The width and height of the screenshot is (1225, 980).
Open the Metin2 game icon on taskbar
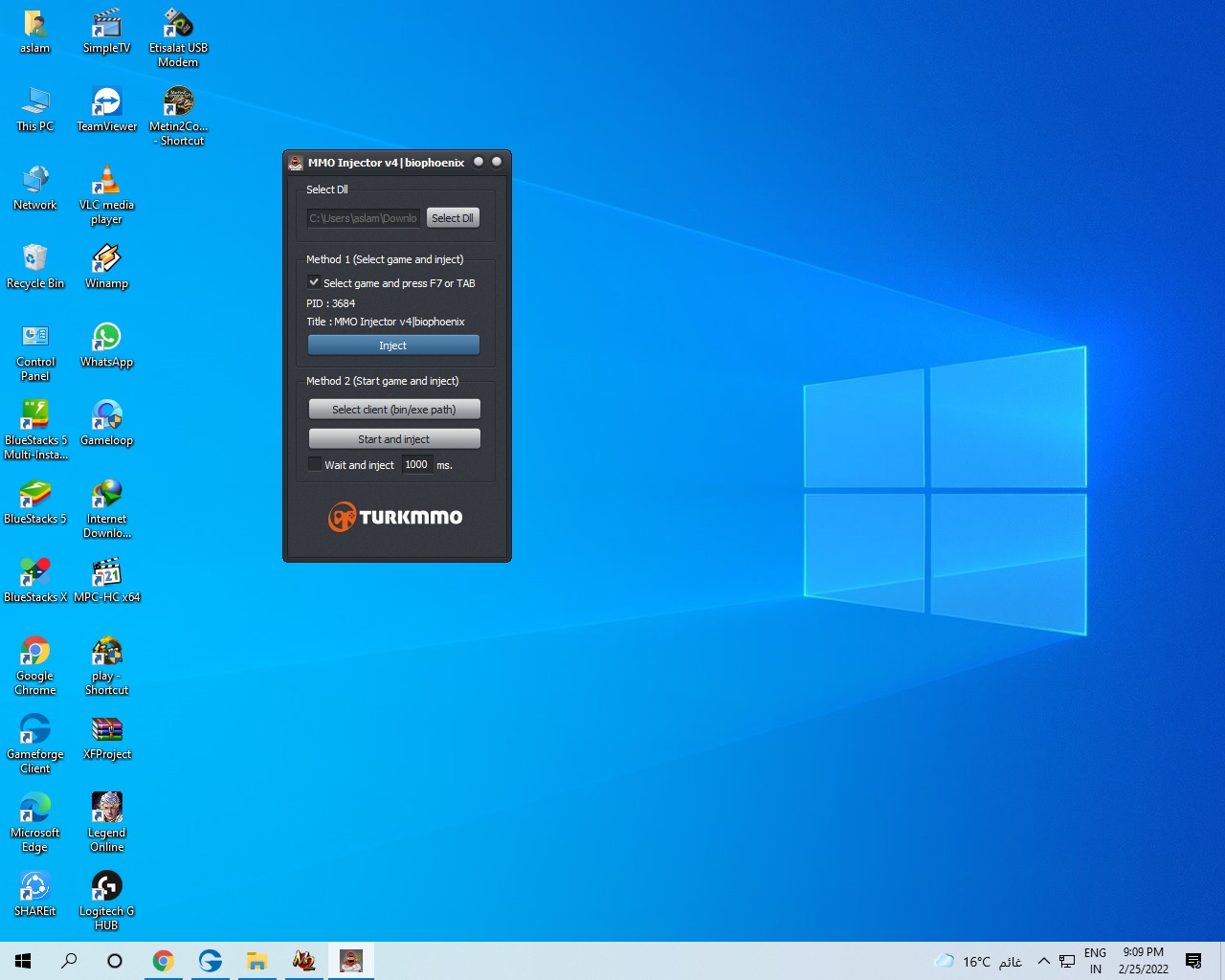pos(303,961)
